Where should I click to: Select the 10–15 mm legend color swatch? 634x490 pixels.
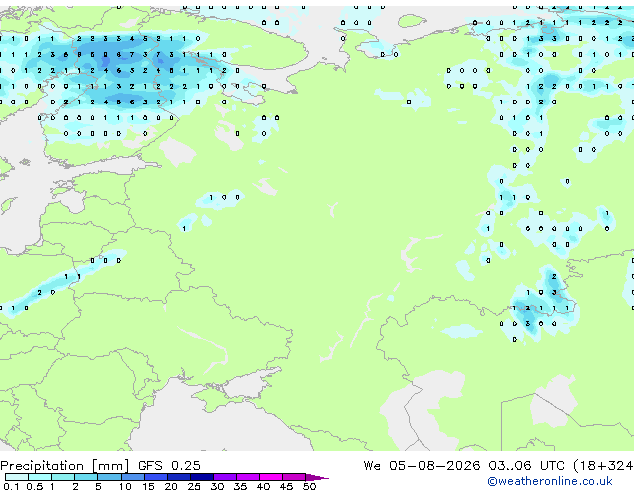(x=133, y=477)
